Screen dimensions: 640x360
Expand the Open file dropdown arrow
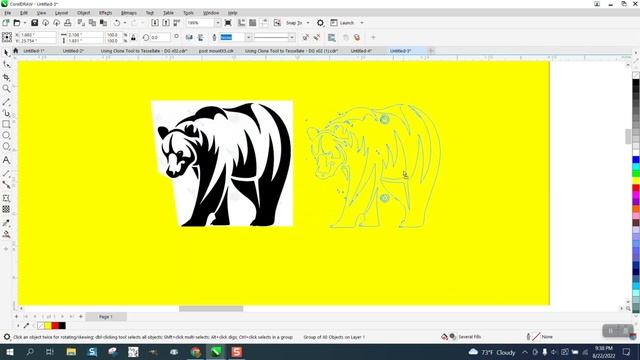(24, 23)
